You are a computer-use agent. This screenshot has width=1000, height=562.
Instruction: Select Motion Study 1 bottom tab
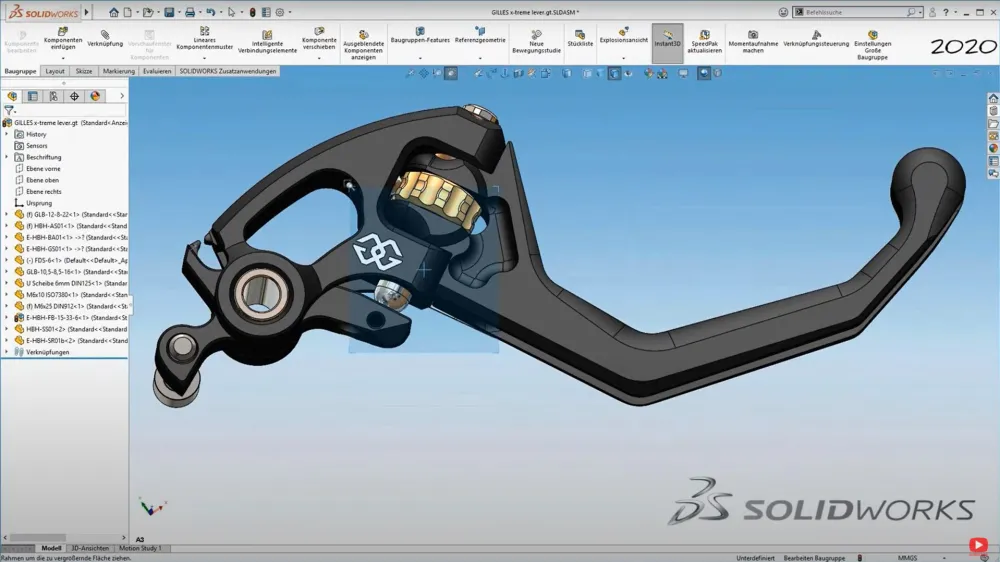[x=140, y=549]
